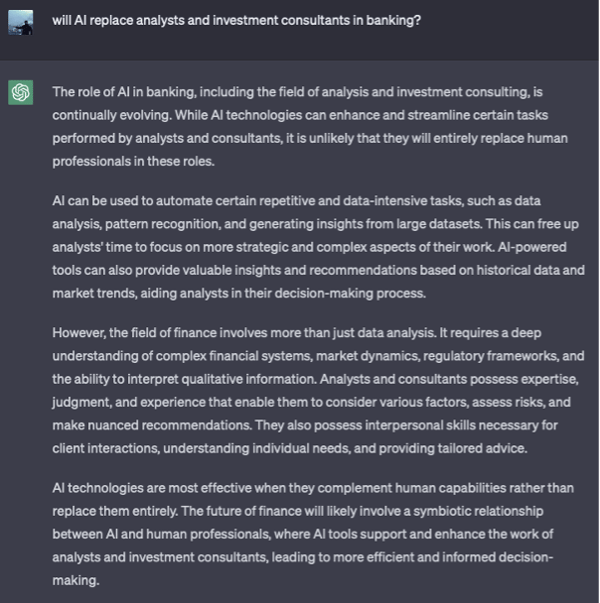Click the words 'professionals in these roles.'

pyautogui.click(x=133, y=161)
